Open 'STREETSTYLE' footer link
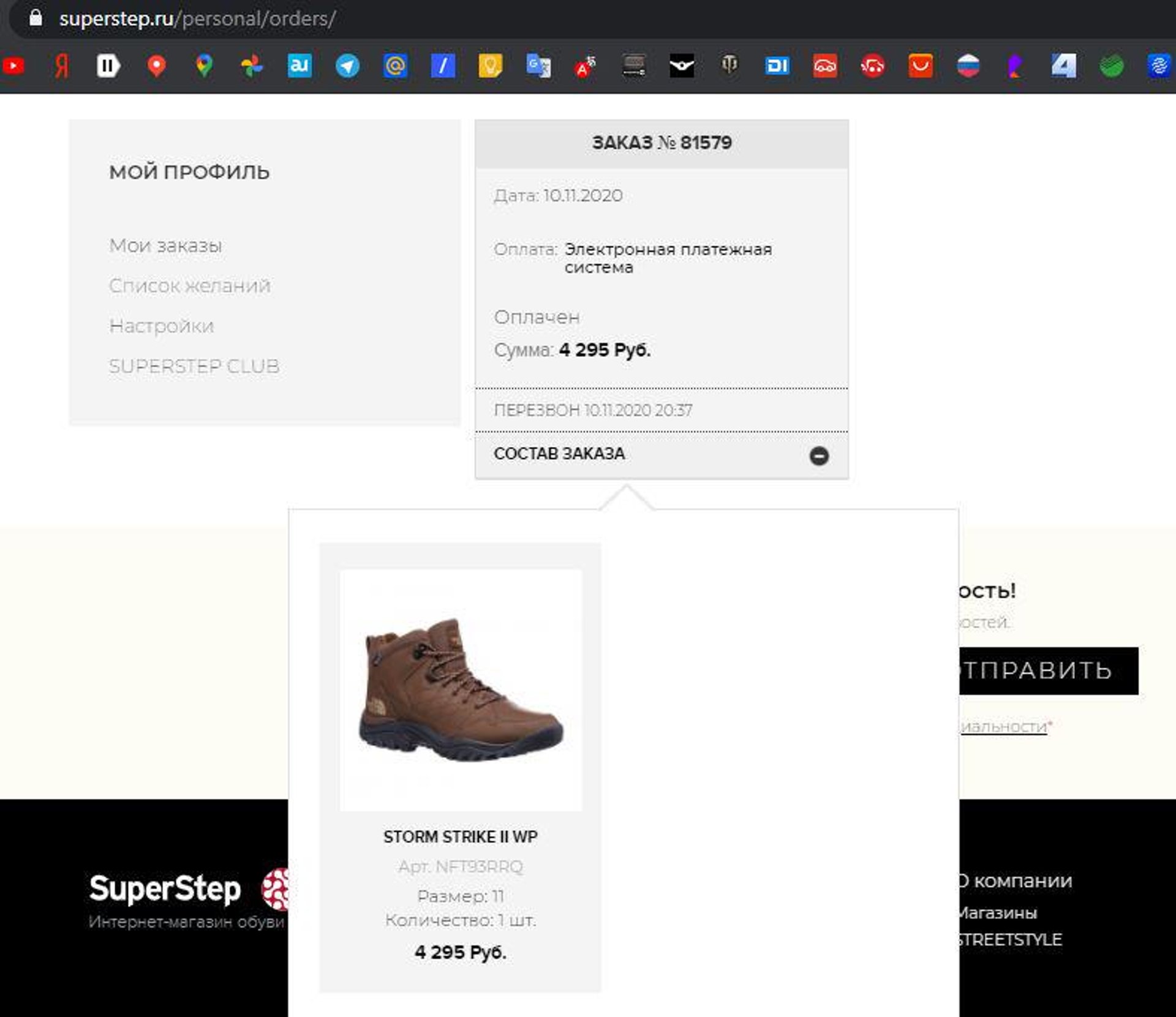 (x=1010, y=939)
